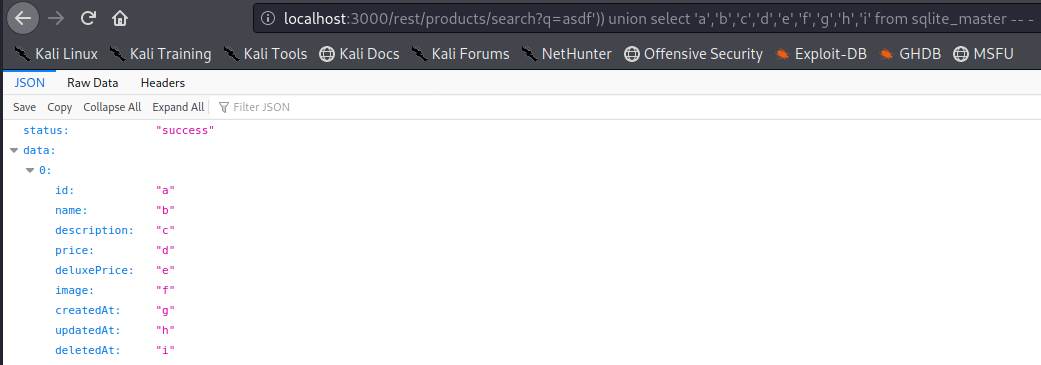1041x365 pixels.
Task: Open the Kali Docs bookmark
Action: 359,54
